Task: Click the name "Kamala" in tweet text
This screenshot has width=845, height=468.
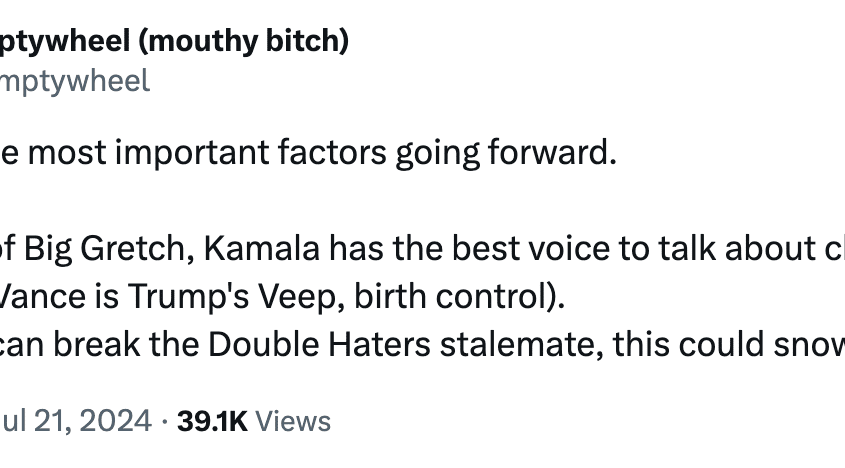Action: click(x=261, y=249)
